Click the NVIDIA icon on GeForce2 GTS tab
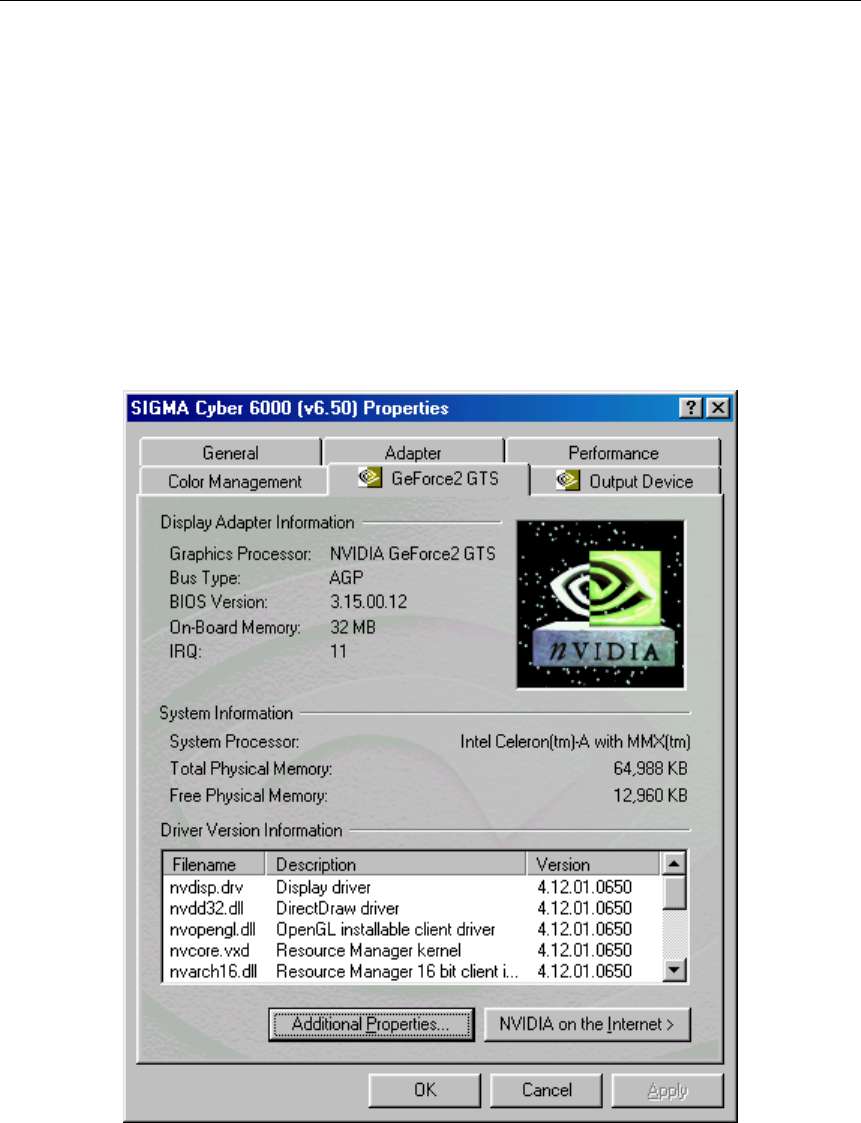Viewport: 861px width, 1123px height. [x=370, y=477]
